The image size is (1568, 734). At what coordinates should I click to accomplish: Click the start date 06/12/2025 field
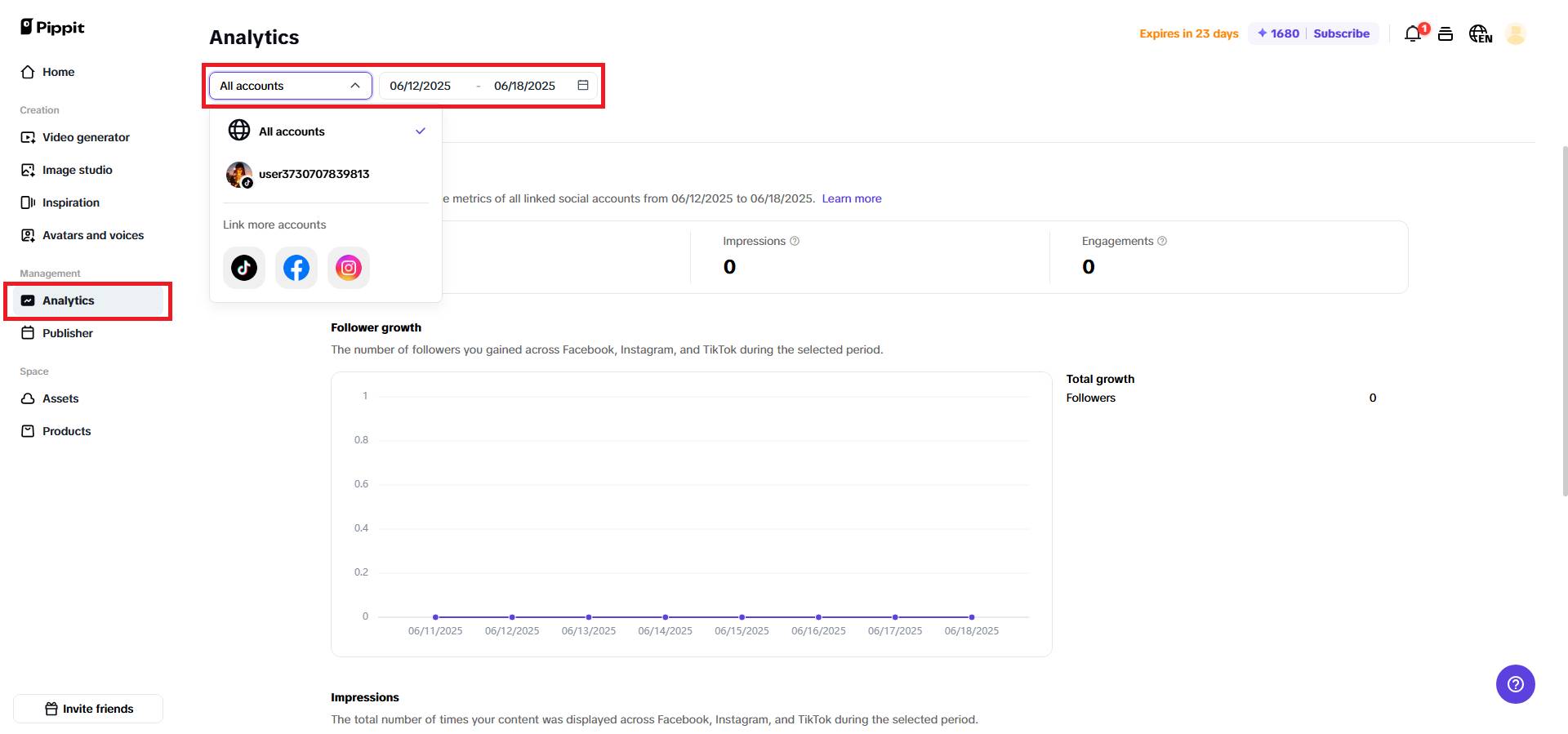click(x=421, y=86)
